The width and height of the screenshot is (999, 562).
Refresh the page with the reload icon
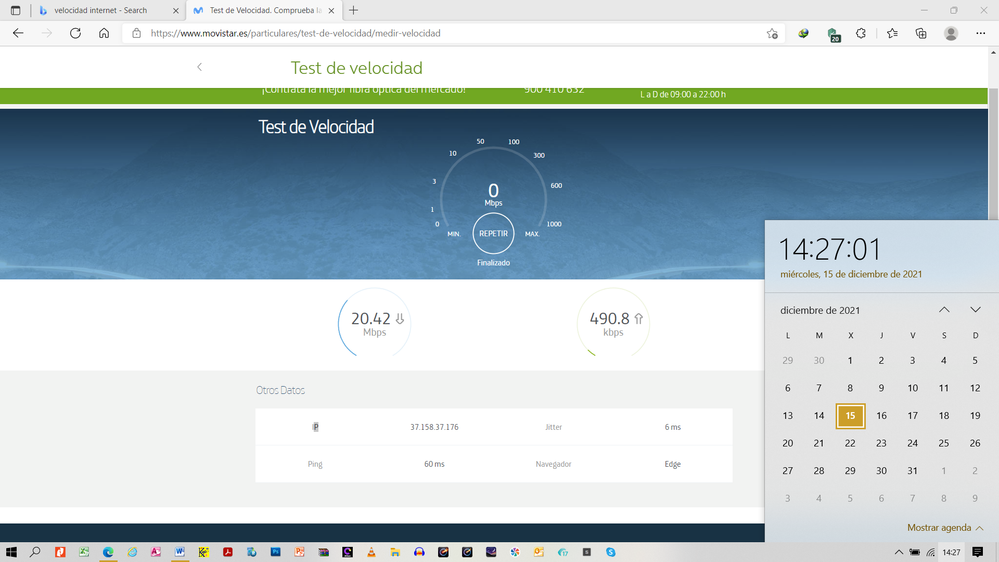click(75, 33)
